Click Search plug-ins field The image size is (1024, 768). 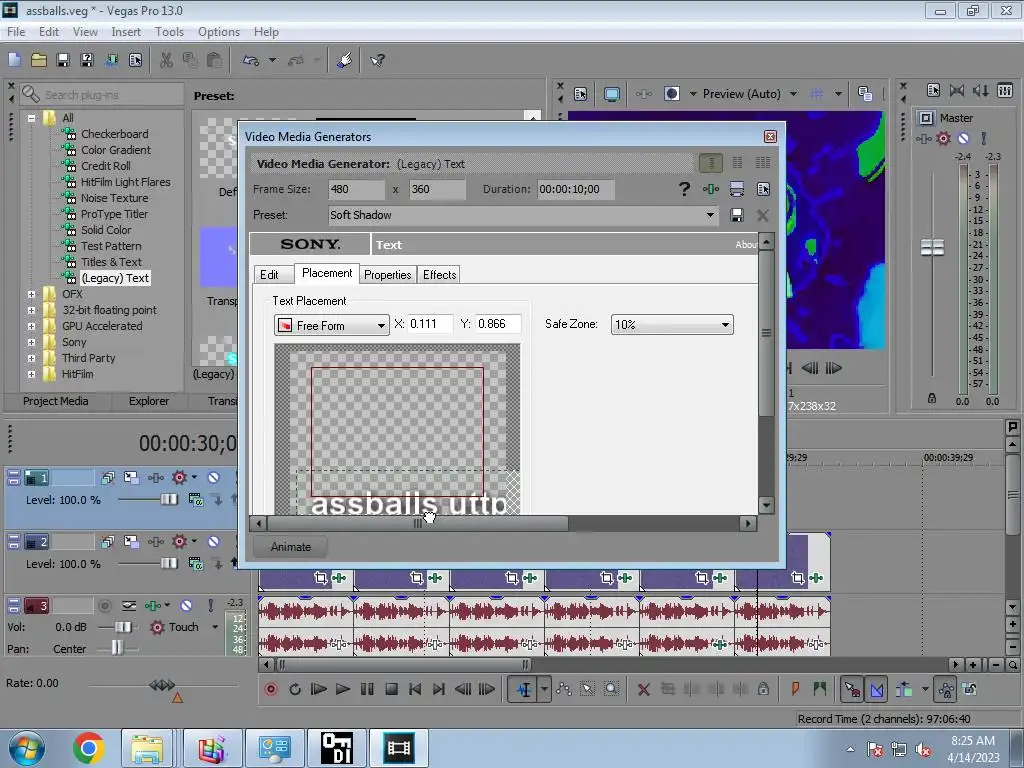102,95
